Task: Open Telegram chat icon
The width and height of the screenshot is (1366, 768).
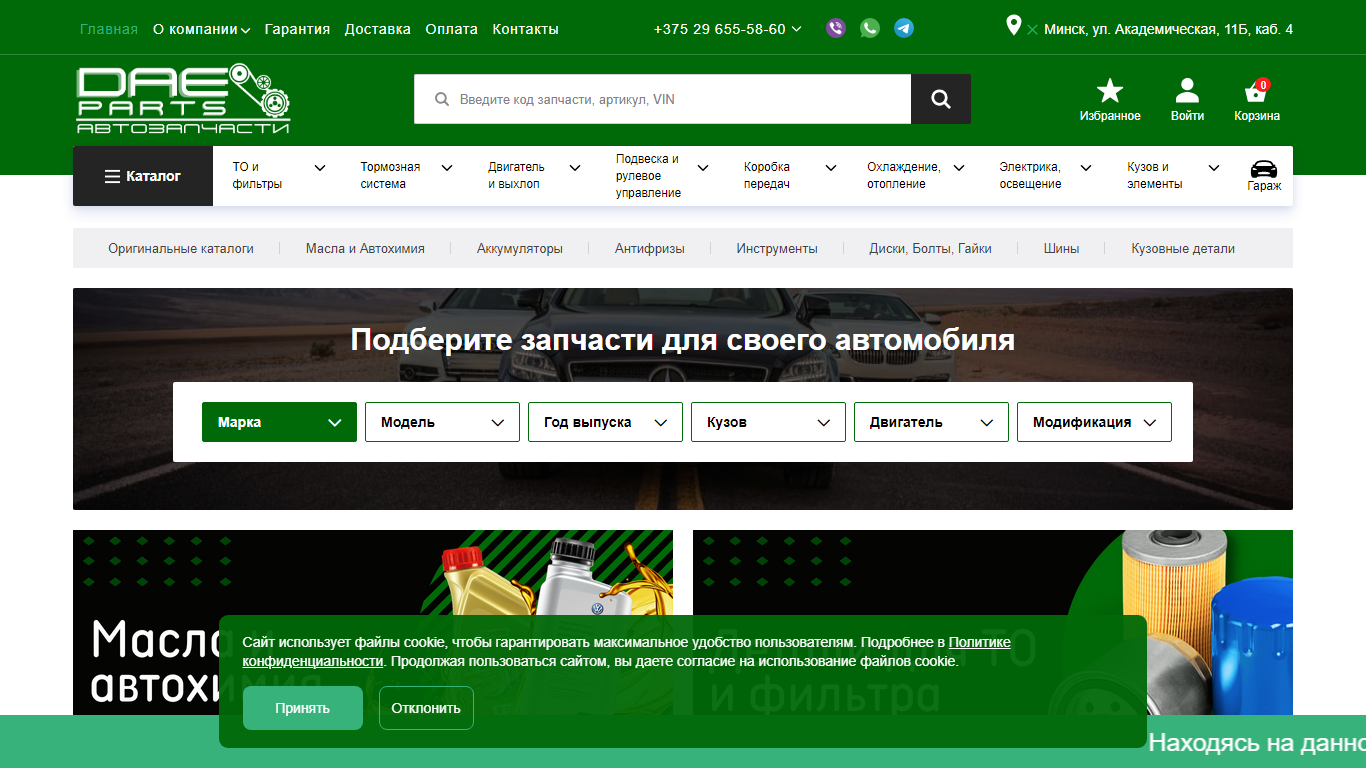Action: tap(904, 28)
